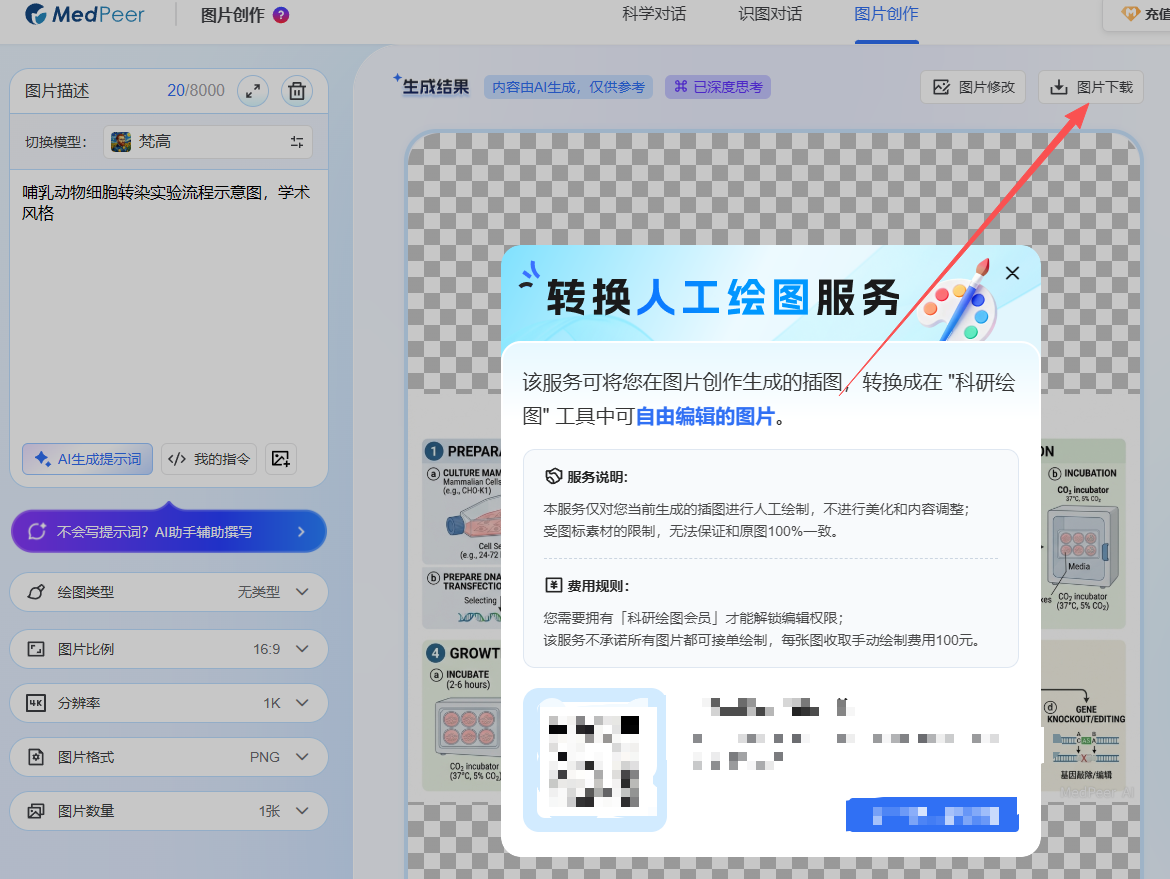
Task: Click the 已深度思考 badge
Action: [718, 87]
